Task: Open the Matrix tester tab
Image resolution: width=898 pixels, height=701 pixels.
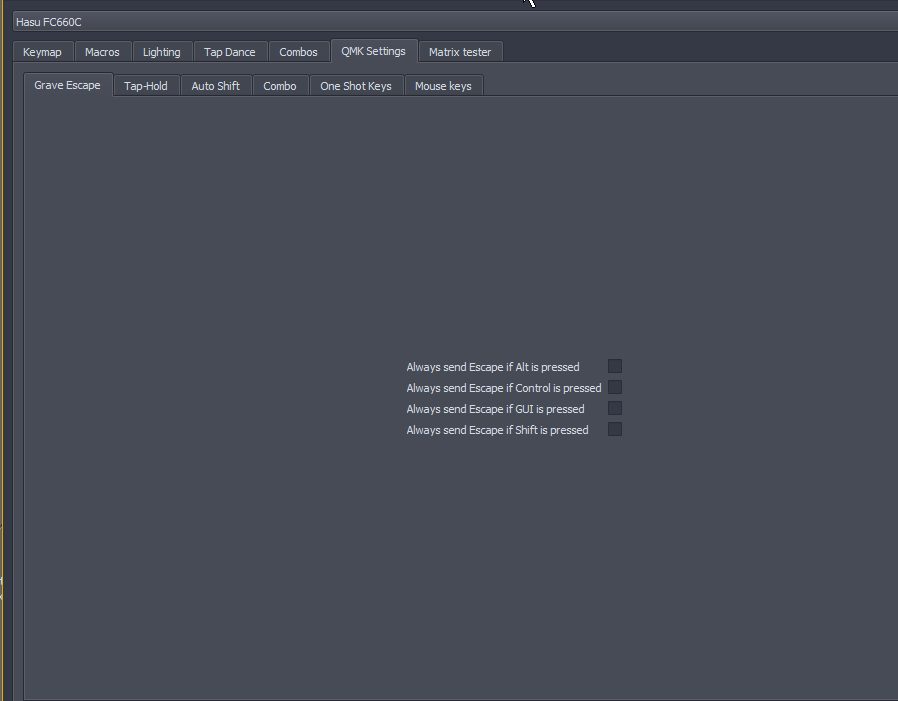Action: (460, 52)
